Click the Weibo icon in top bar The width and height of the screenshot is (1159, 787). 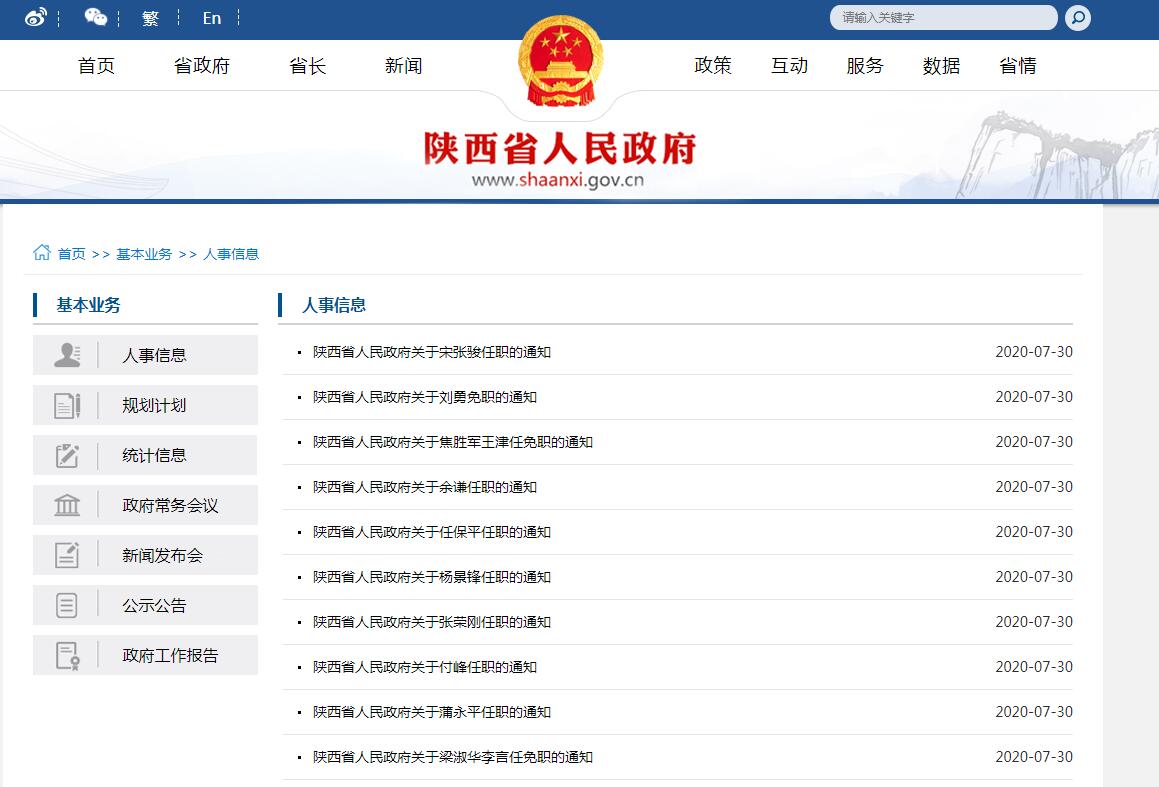point(36,17)
